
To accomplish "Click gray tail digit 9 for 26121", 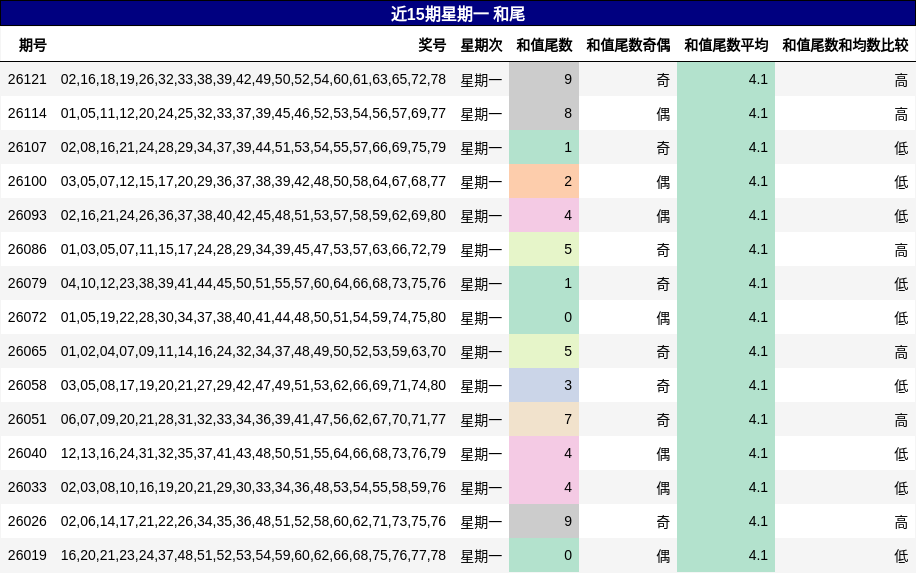I will [544, 79].
